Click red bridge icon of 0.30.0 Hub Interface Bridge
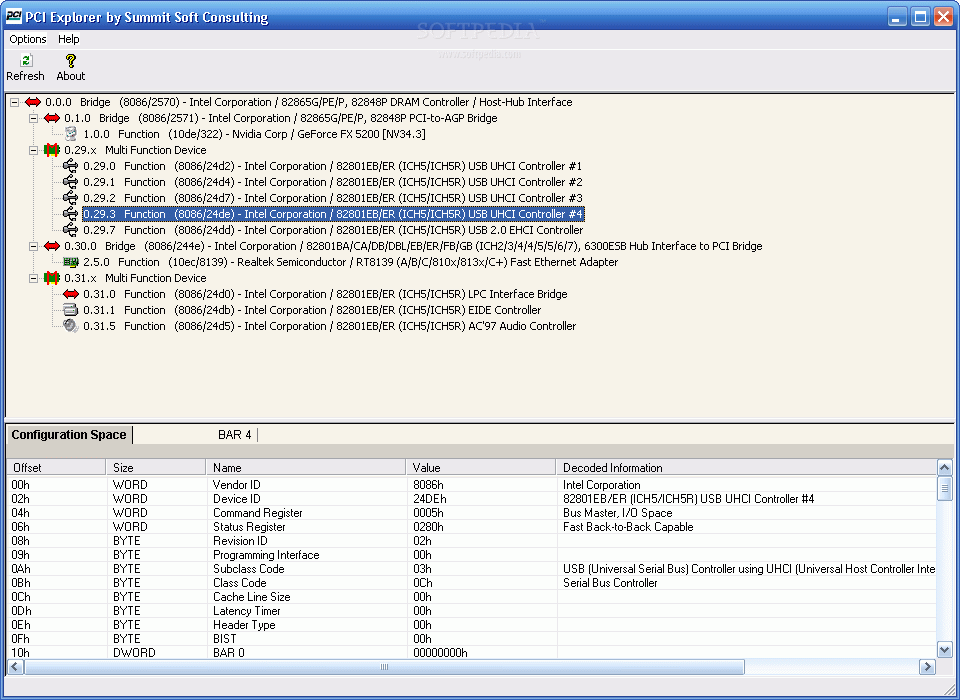 [52, 246]
